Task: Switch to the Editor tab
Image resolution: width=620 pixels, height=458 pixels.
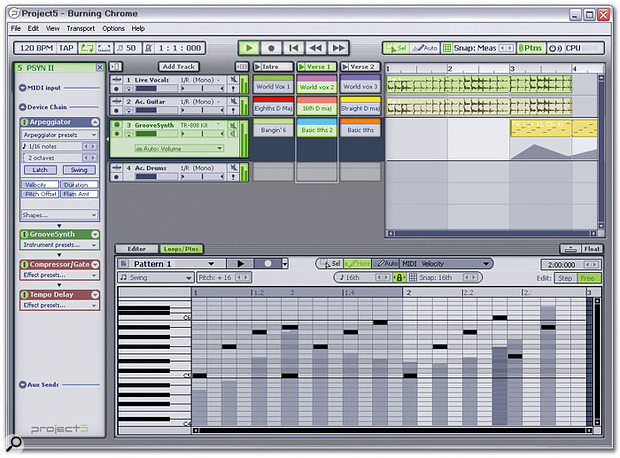Action: [x=136, y=249]
